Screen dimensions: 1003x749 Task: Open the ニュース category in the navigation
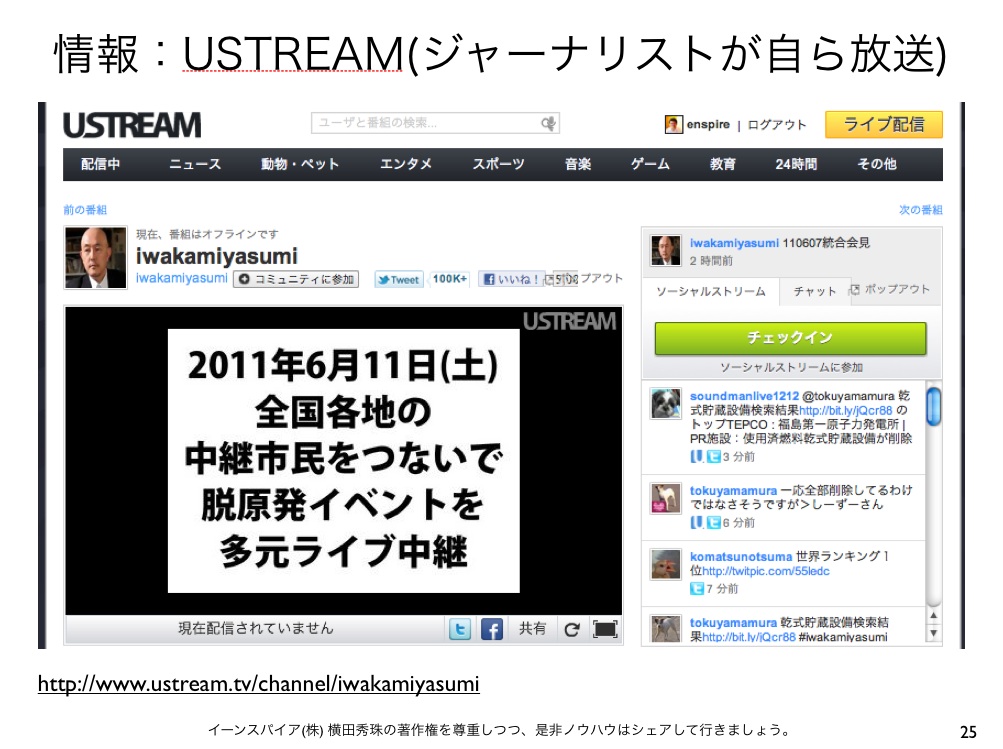point(195,164)
